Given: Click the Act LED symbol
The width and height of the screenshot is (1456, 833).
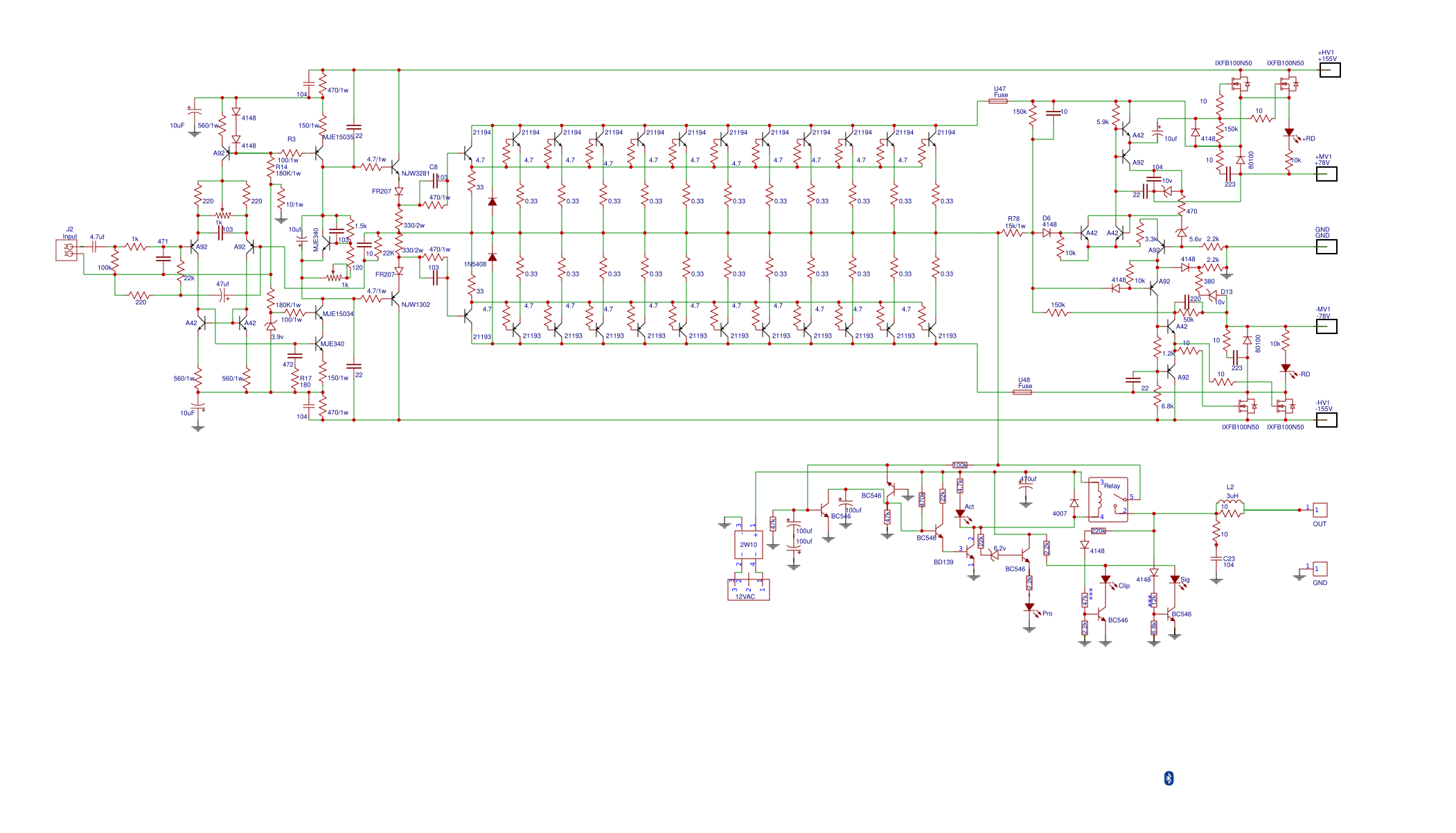Looking at the screenshot, I should (960, 514).
